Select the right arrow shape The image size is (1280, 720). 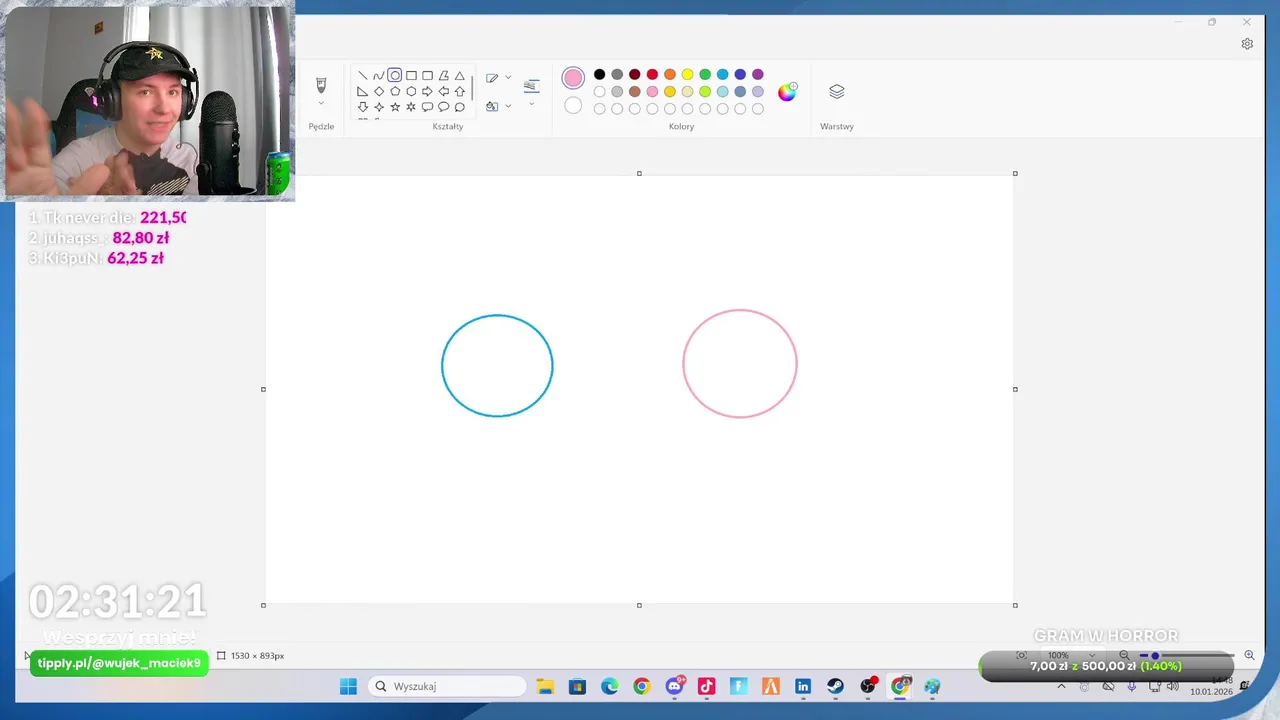[427, 91]
